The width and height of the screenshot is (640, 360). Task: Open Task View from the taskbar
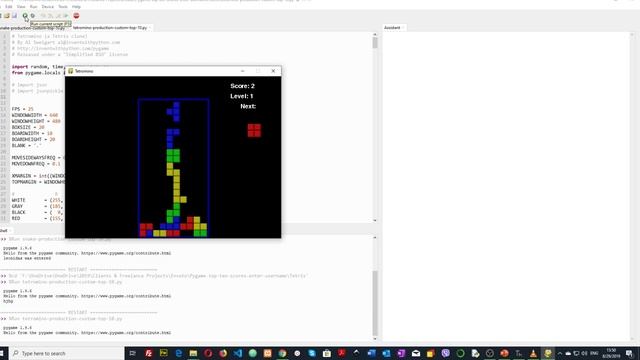pyautogui.click(x=133, y=353)
